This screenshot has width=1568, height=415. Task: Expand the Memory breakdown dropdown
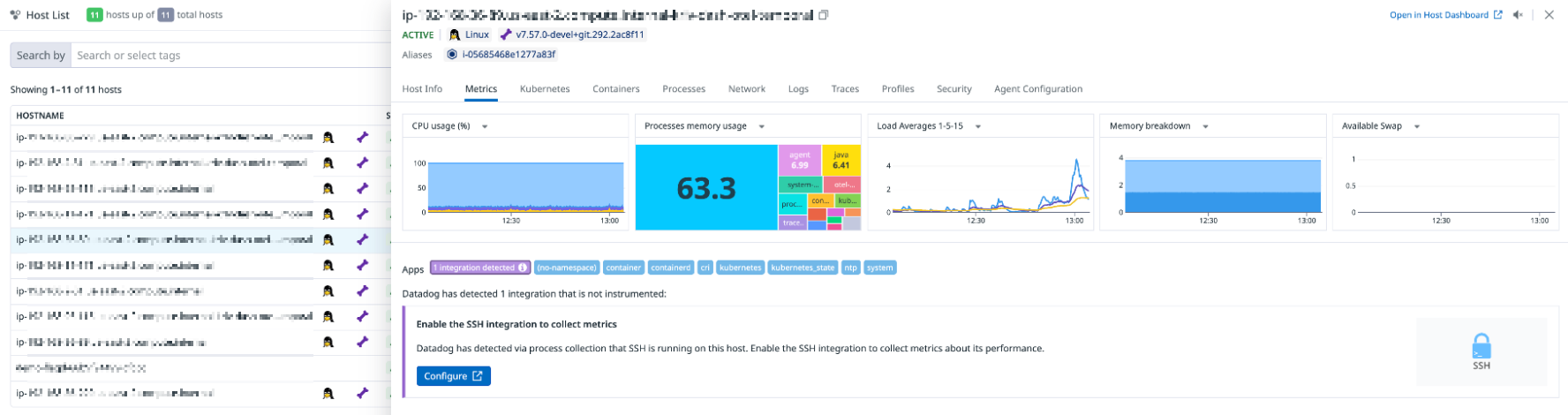[x=1205, y=126]
